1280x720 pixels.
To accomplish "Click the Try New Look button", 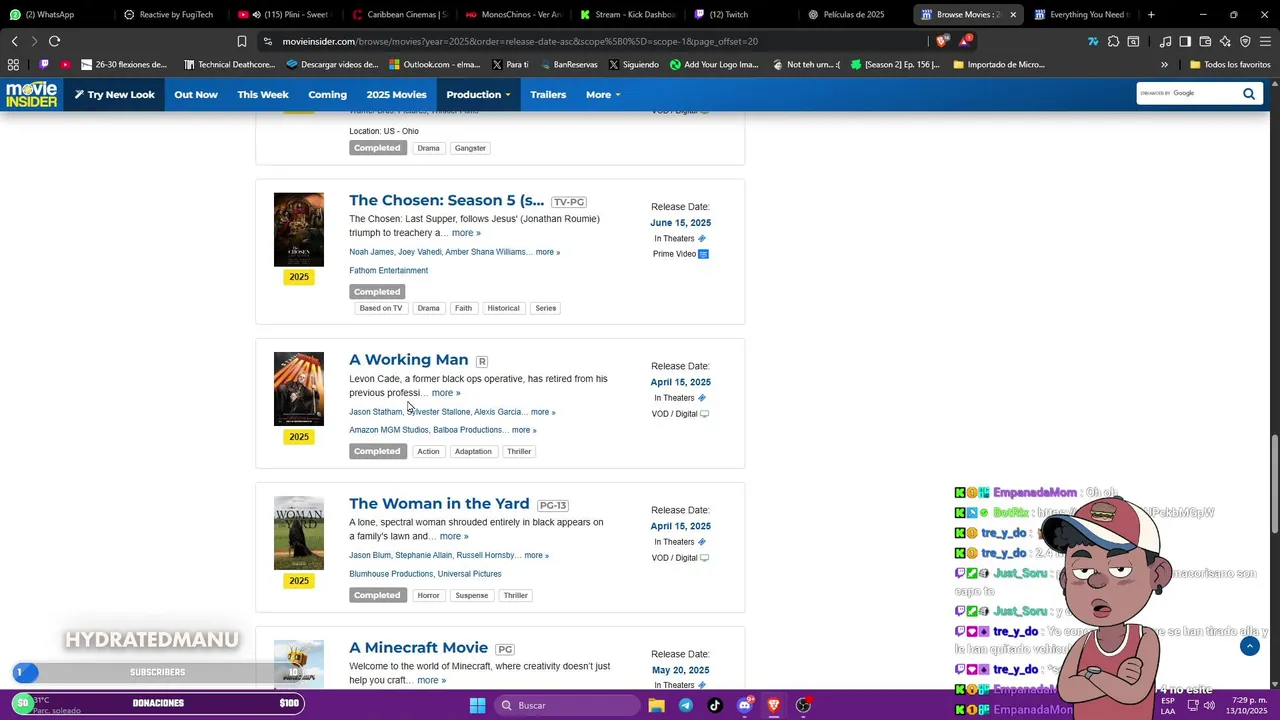I will click(x=115, y=94).
